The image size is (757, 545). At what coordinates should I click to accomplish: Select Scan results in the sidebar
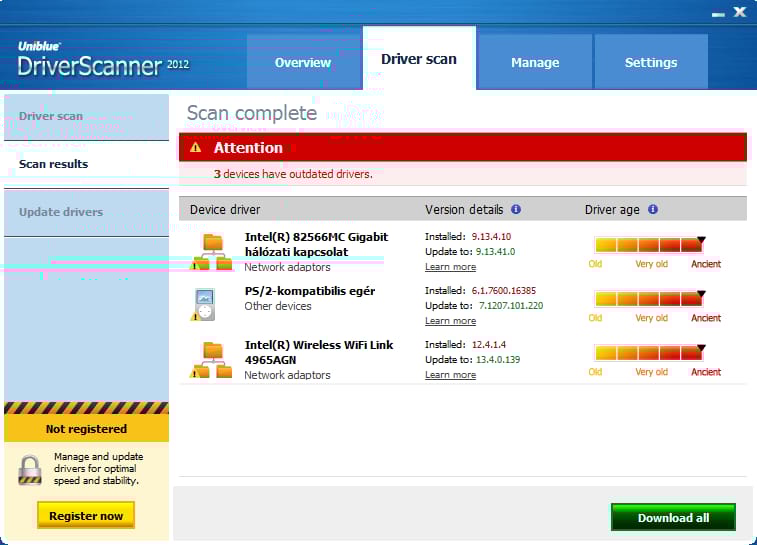86,164
